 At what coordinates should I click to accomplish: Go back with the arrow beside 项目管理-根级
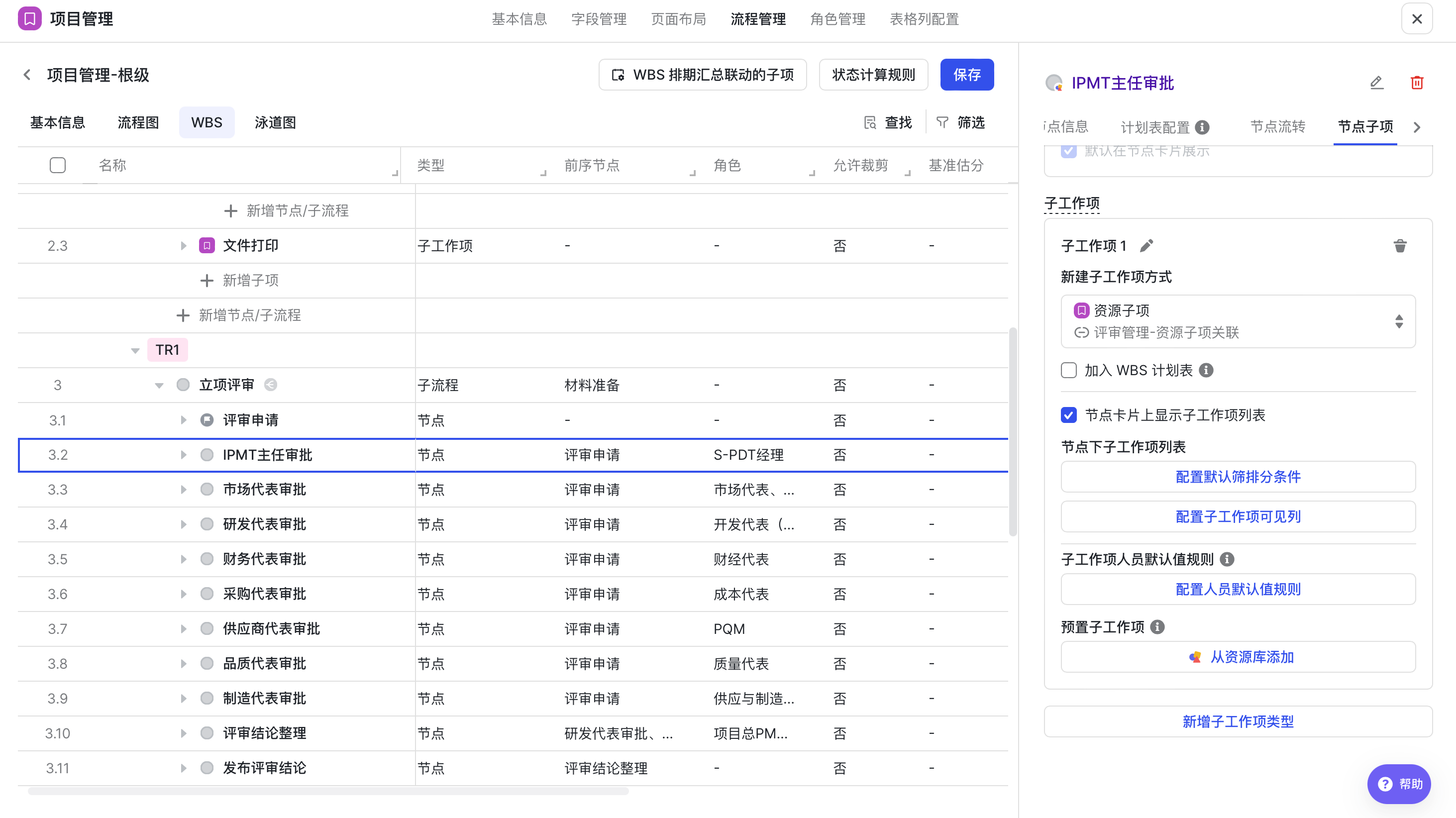pos(27,75)
